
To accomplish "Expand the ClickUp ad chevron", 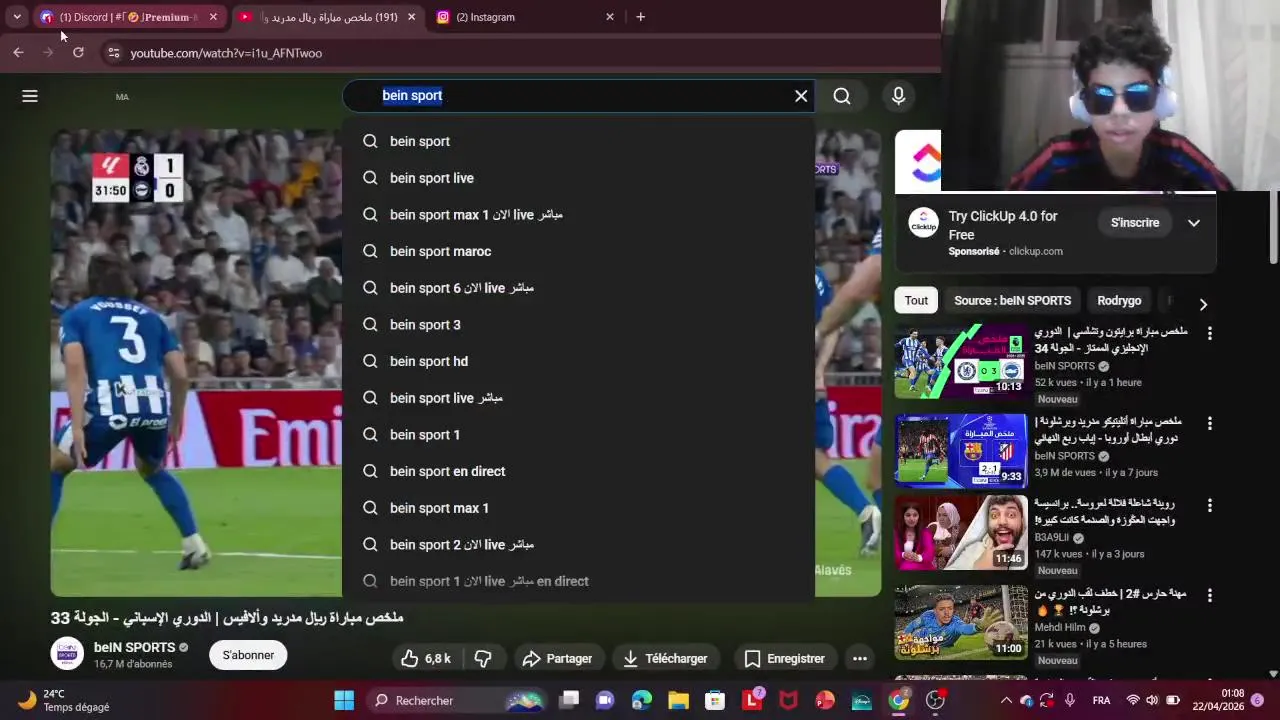I will [x=1194, y=222].
